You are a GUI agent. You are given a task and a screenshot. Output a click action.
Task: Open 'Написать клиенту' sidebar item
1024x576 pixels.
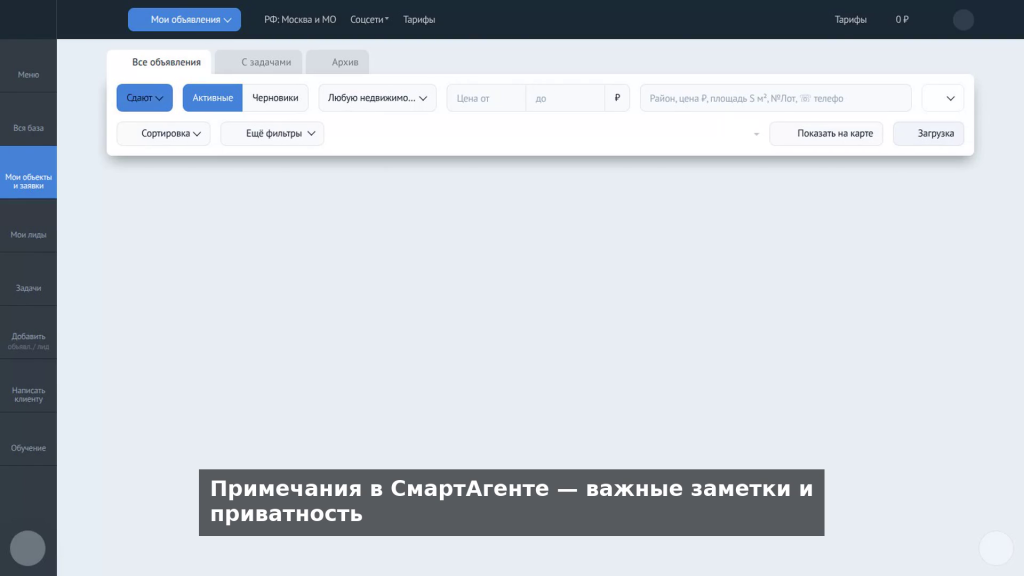[28, 386]
